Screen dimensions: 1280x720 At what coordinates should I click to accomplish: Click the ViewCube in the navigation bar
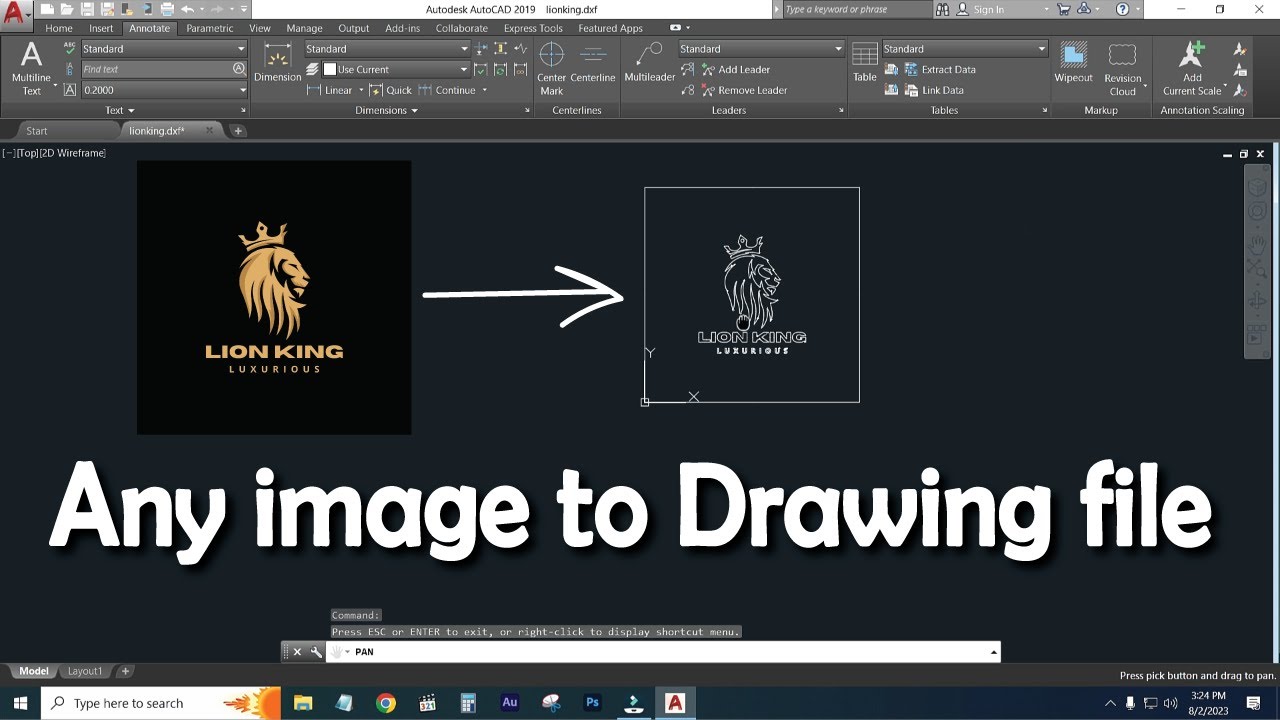pos(1256,187)
